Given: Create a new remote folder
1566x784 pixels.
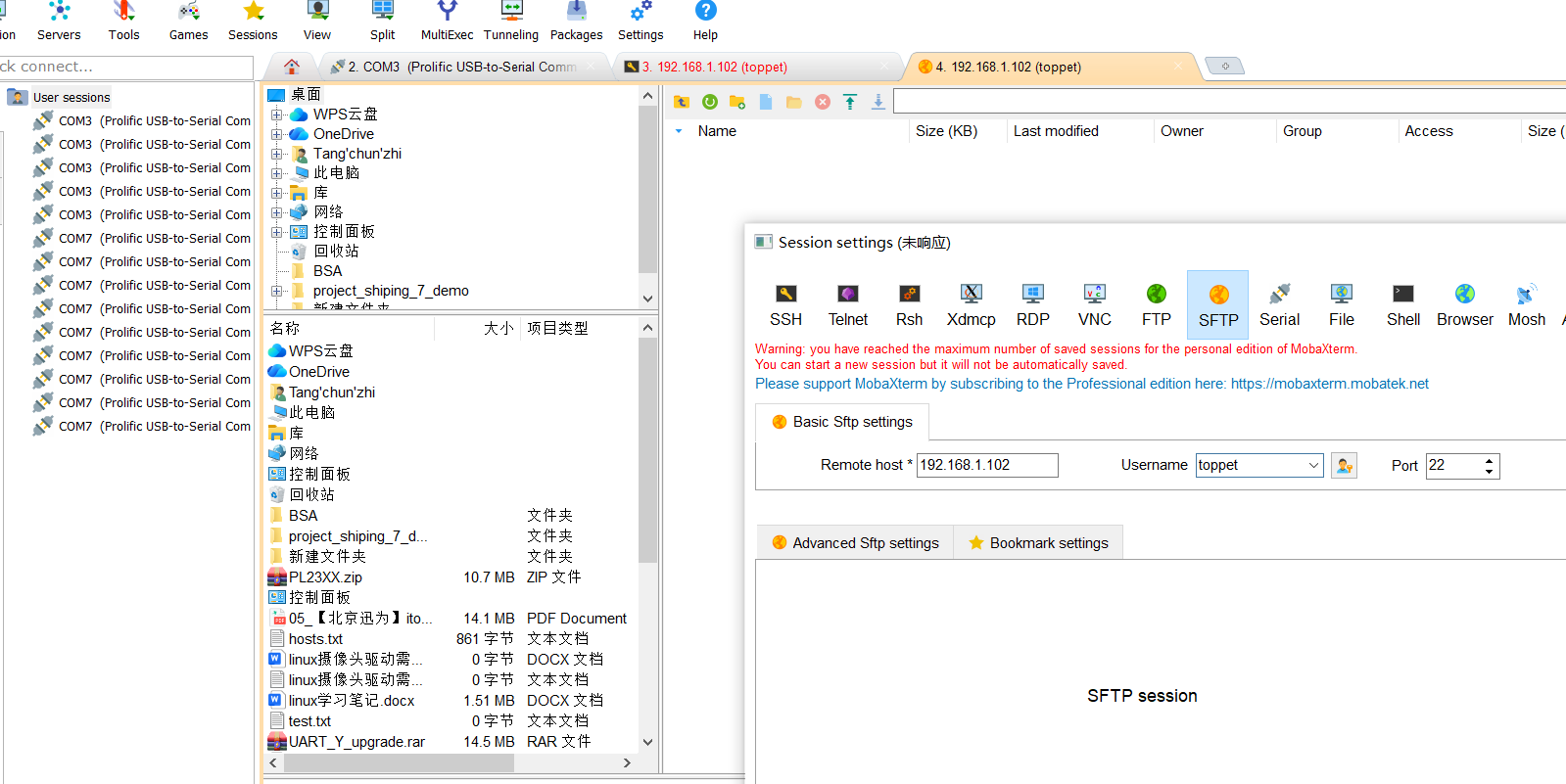Looking at the screenshot, I should pyautogui.click(x=737, y=102).
